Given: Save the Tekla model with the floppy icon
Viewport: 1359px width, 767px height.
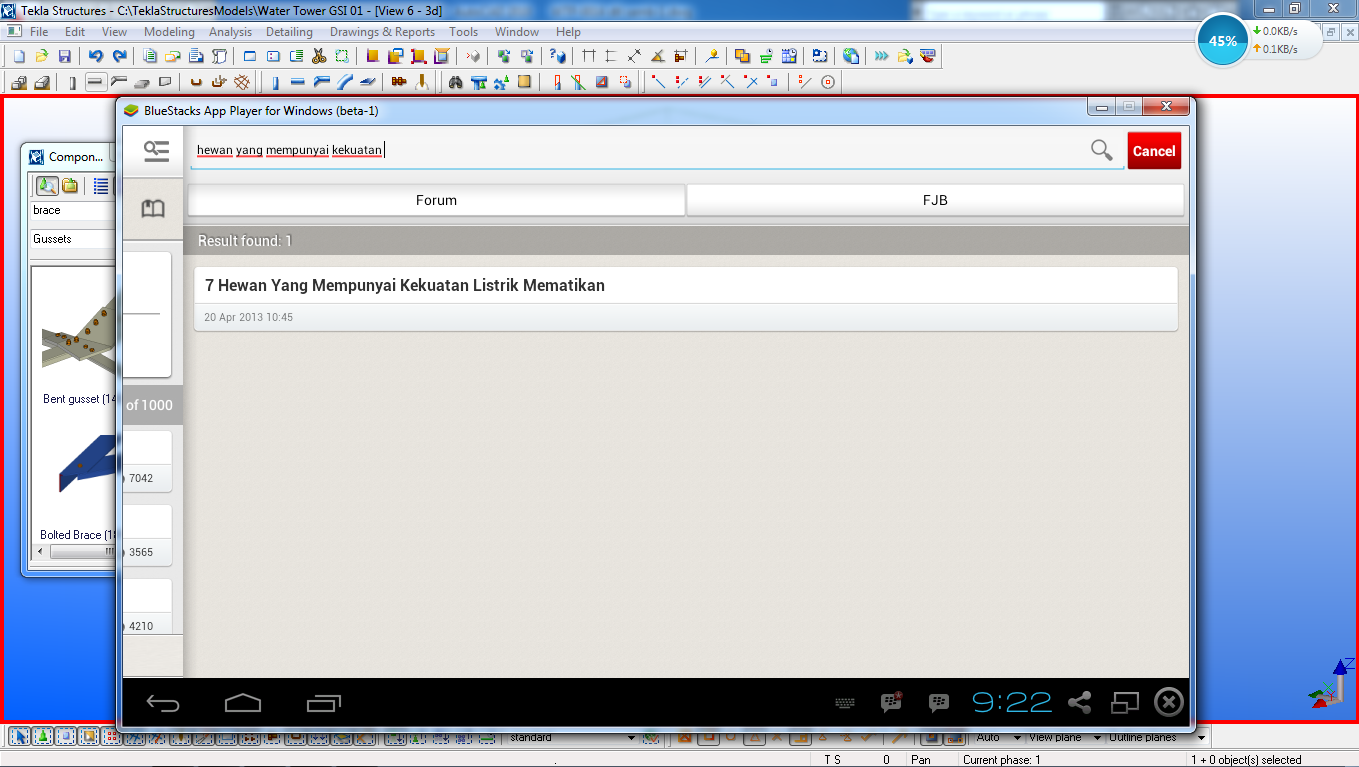Looking at the screenshot, I should 65,57.
